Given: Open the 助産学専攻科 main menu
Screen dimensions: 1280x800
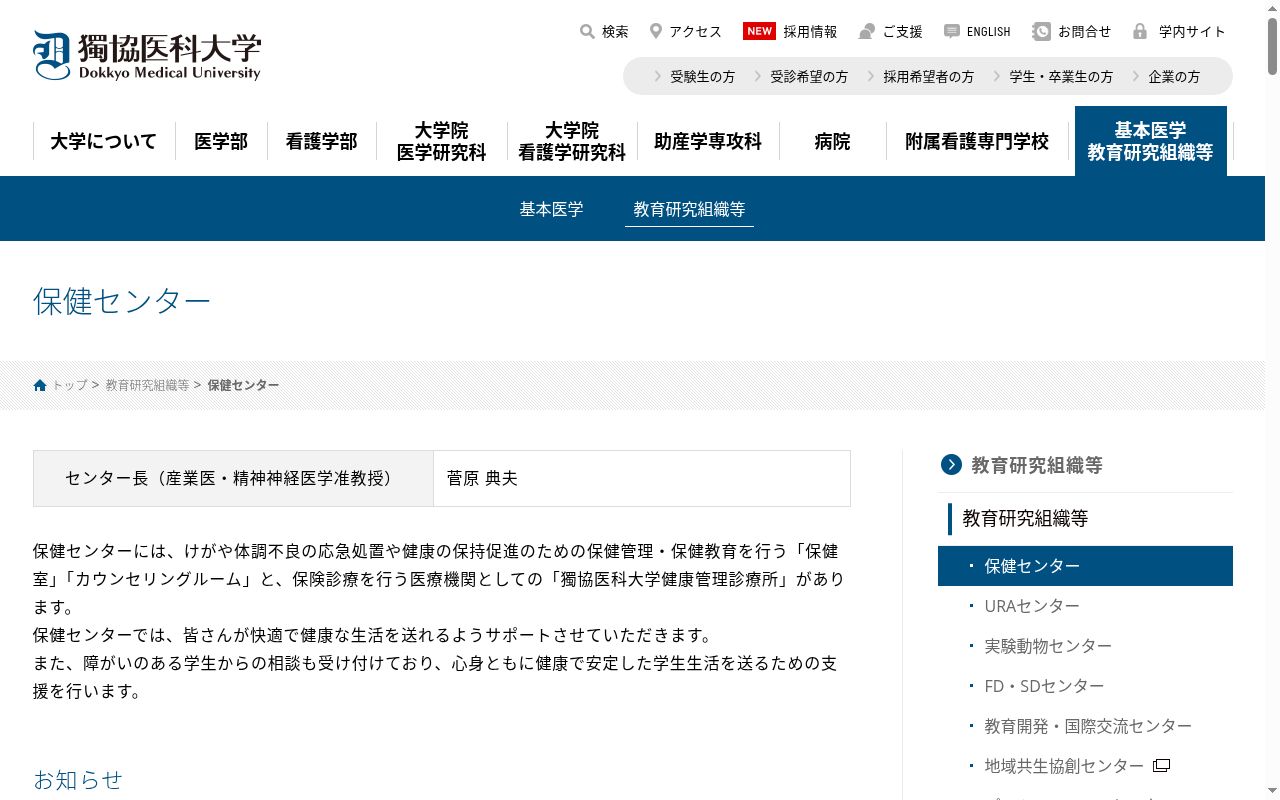Looking at the screenshot, I should pyautogui.click(x=708, y=141).
